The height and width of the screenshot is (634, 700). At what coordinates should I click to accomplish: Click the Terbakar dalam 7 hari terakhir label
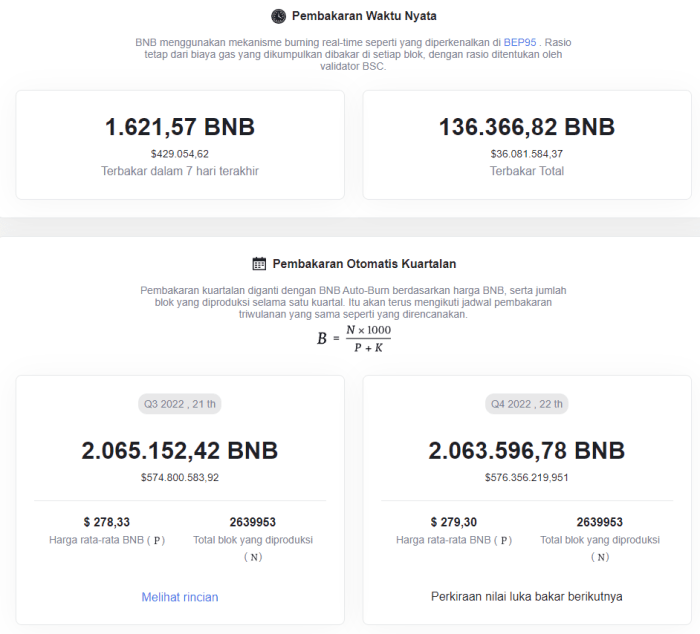(180, 171)
